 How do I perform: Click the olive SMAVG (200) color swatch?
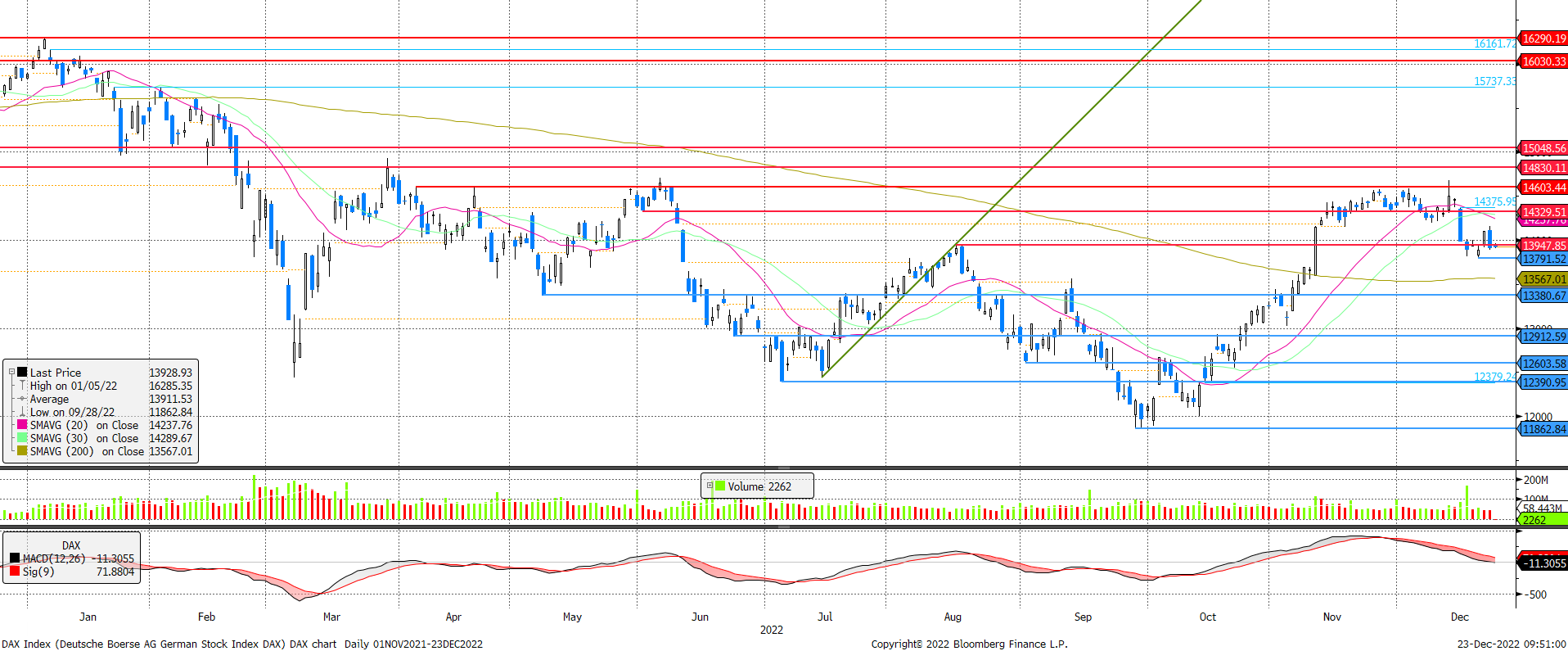[x=23, y=450]
